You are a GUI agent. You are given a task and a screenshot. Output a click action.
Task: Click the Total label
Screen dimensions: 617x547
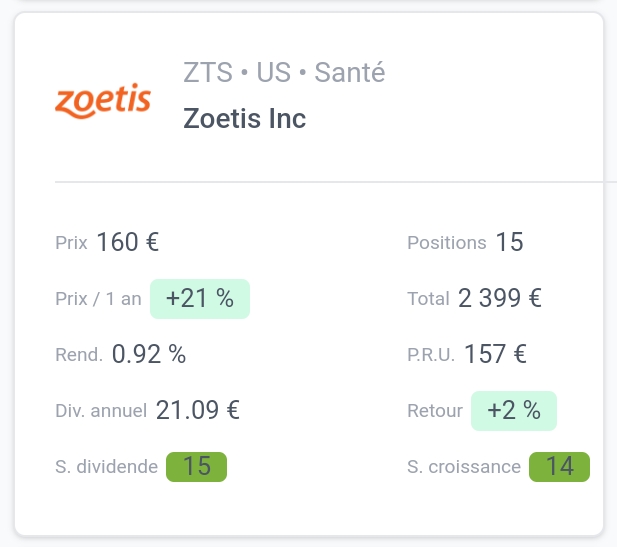(428, 299)
